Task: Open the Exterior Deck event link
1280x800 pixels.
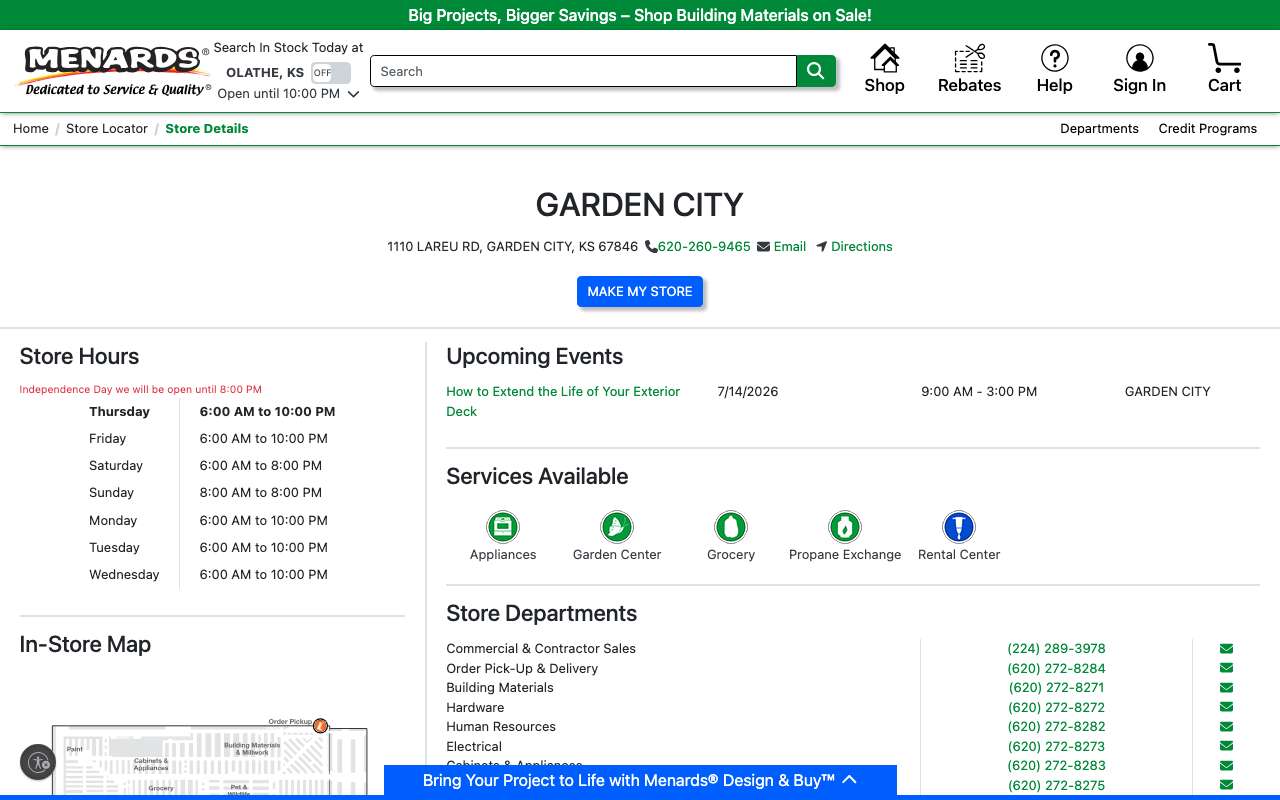Action: pyautogui.click(x=563, y=401)
